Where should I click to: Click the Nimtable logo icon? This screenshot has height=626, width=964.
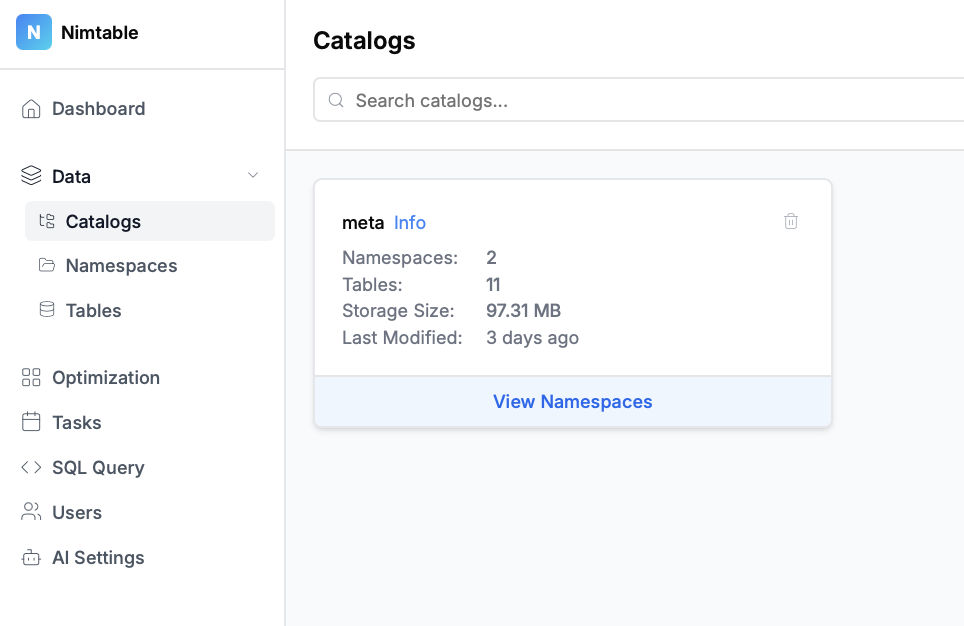pyautogui.click(x=33, y=33)
